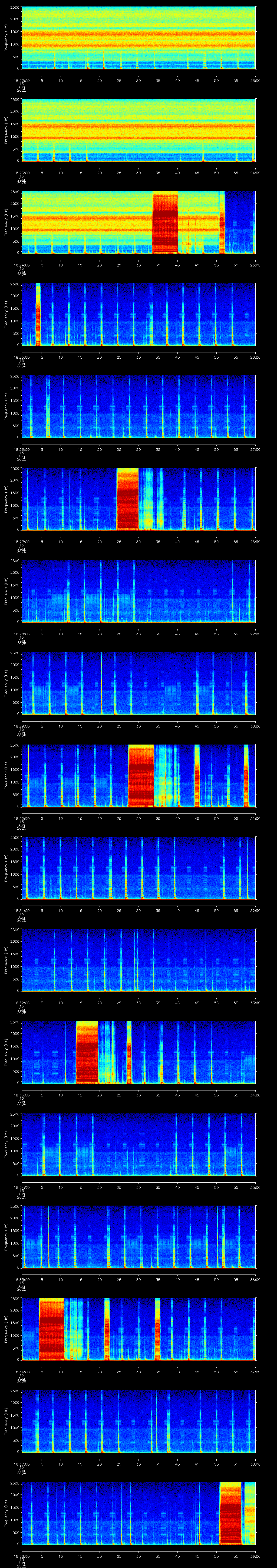Image resolution: width=277 pixels, height=1568 pixels.
Task: Click the 25:00 end label of the 18:24:00 panel
Action: click(x=256, y=265)
